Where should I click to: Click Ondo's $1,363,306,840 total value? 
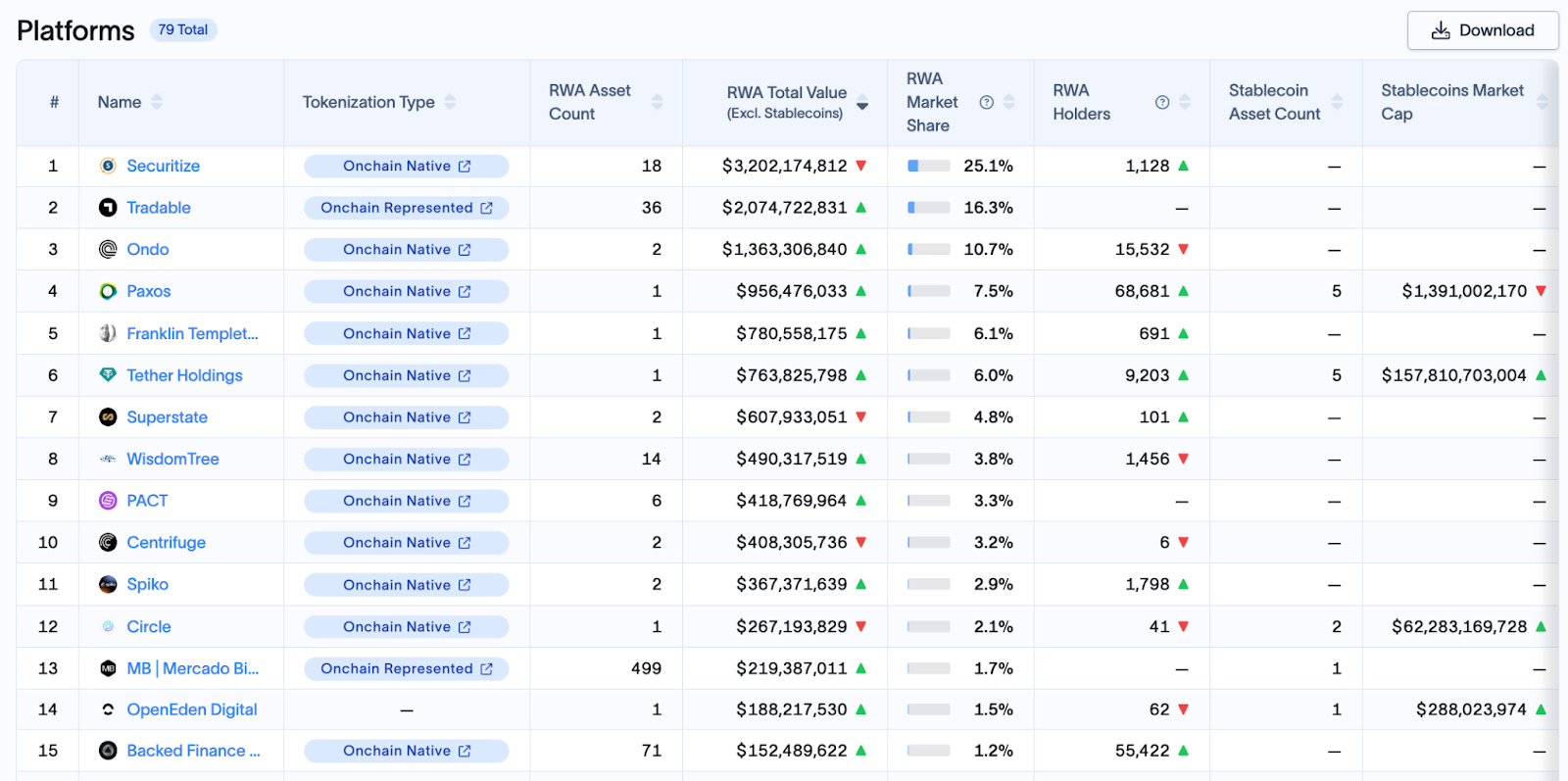[x=785, y=249]
